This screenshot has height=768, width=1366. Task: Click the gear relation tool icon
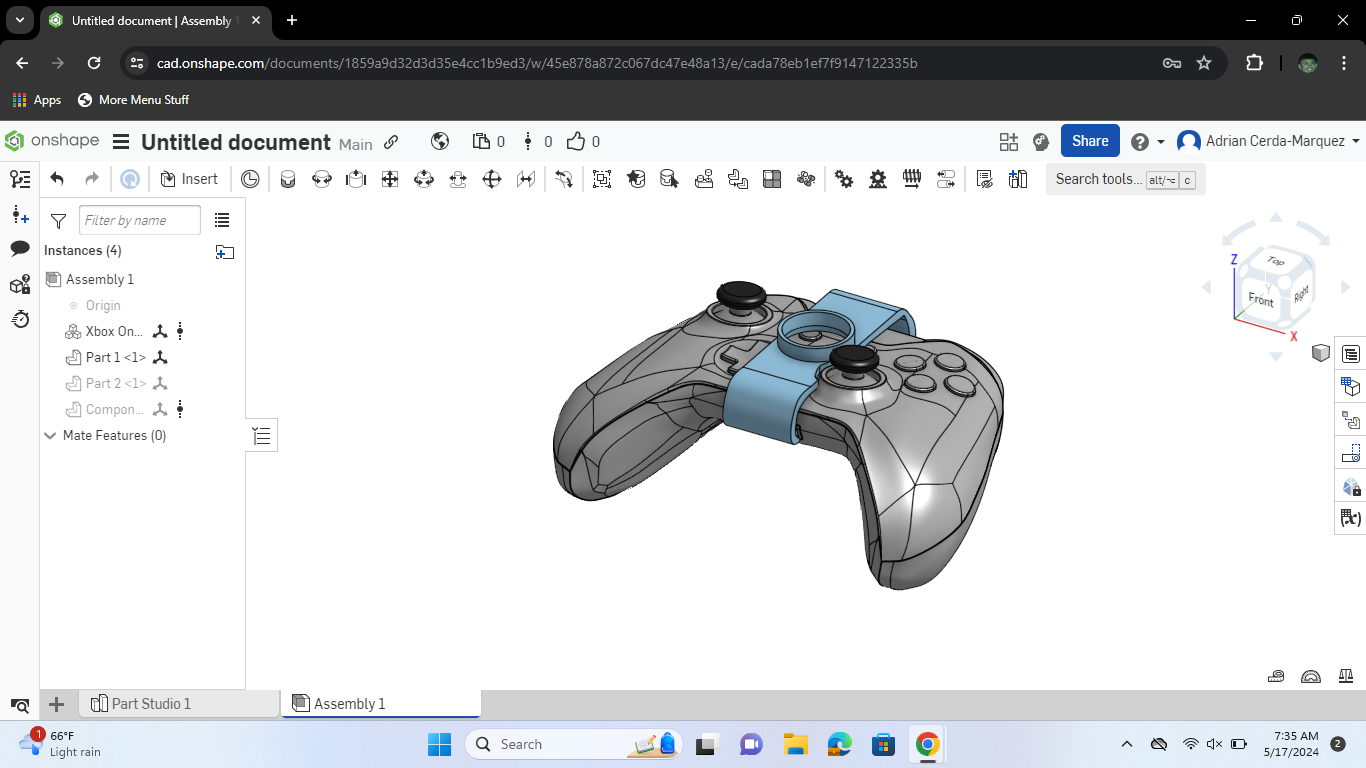click(x=844, y=179)
